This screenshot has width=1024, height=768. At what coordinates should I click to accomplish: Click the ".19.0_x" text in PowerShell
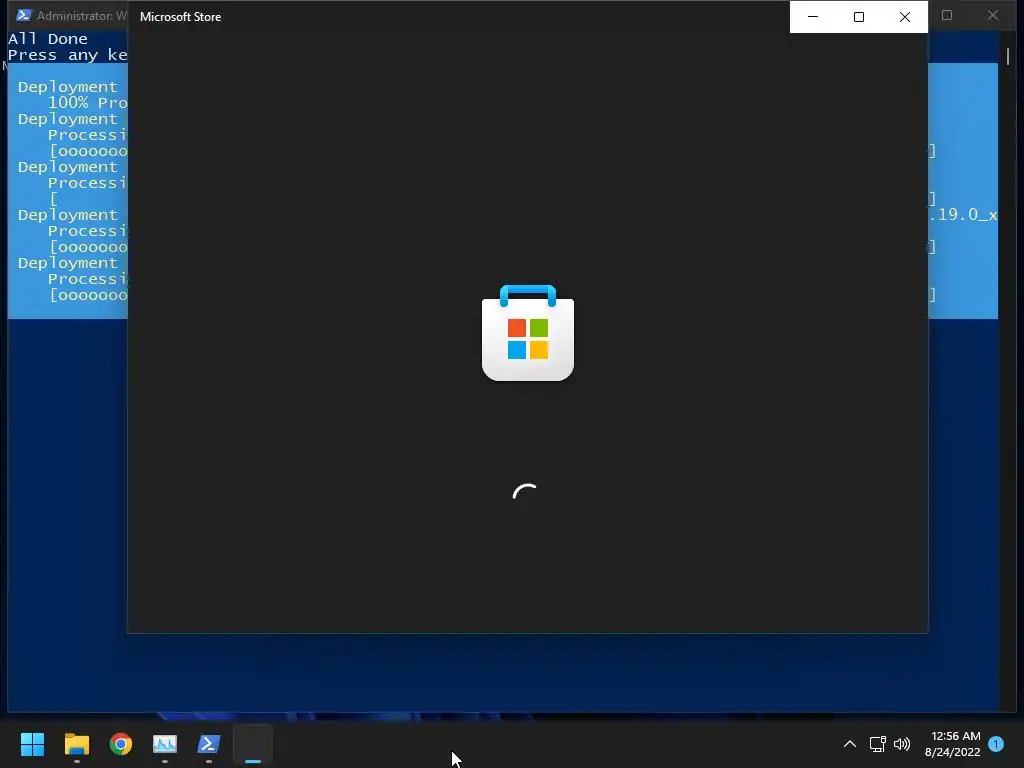(963, 215)
